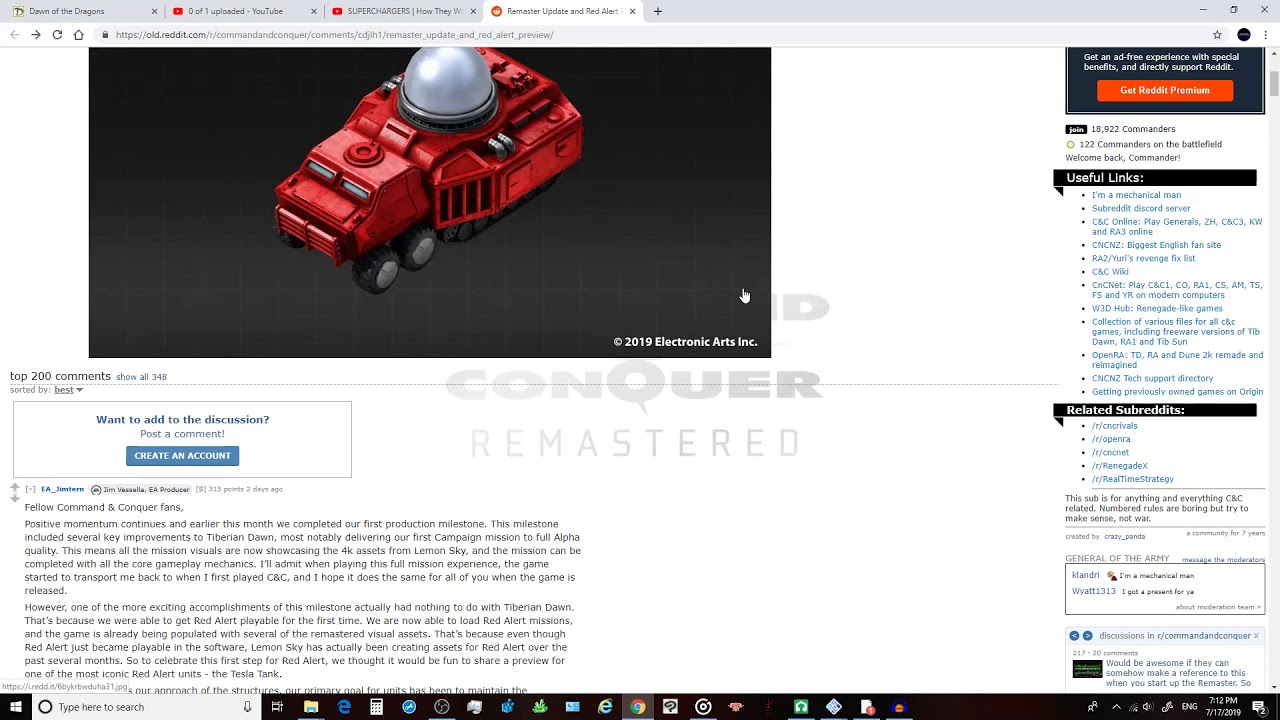Visit /r/openra related subreddit
Image resolution: width=1280 pixels, height=720 pixels.
point(1111,439)
